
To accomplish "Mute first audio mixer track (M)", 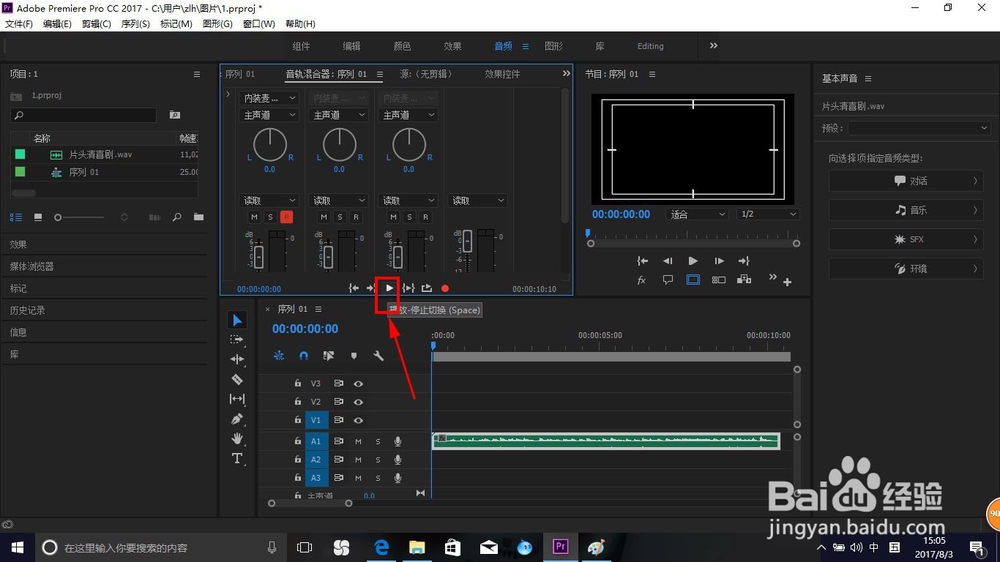I will tap(254, 217).
